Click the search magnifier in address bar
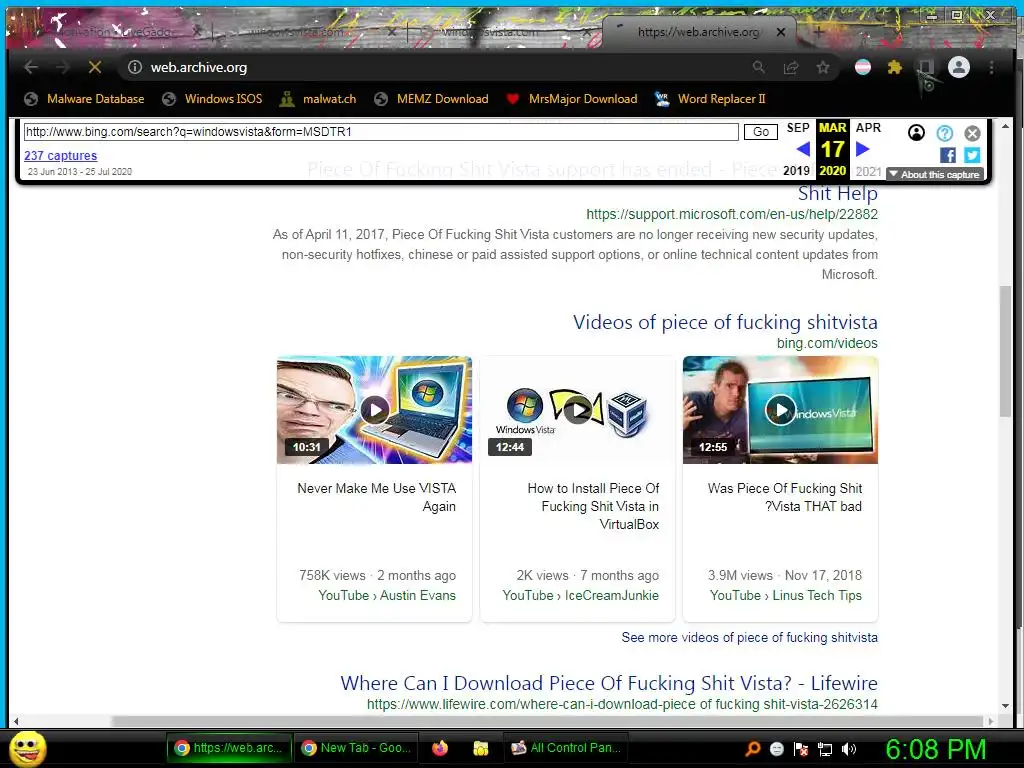This screenshot has width=1024, height=768. 758,67
